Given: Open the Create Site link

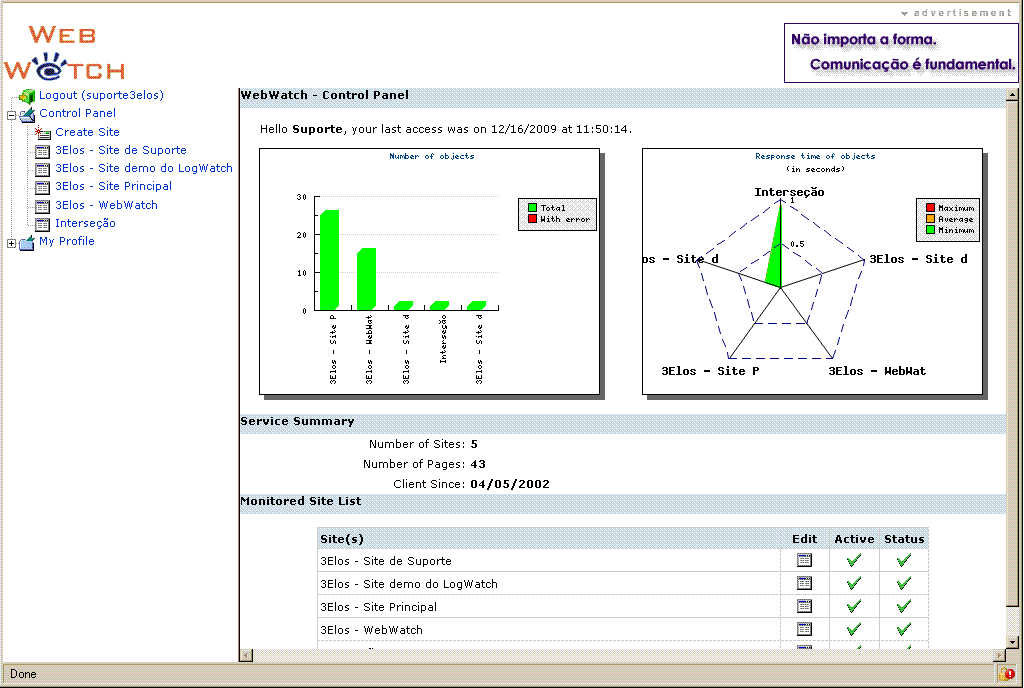Looking at the screenshot, I should point(87,132).
